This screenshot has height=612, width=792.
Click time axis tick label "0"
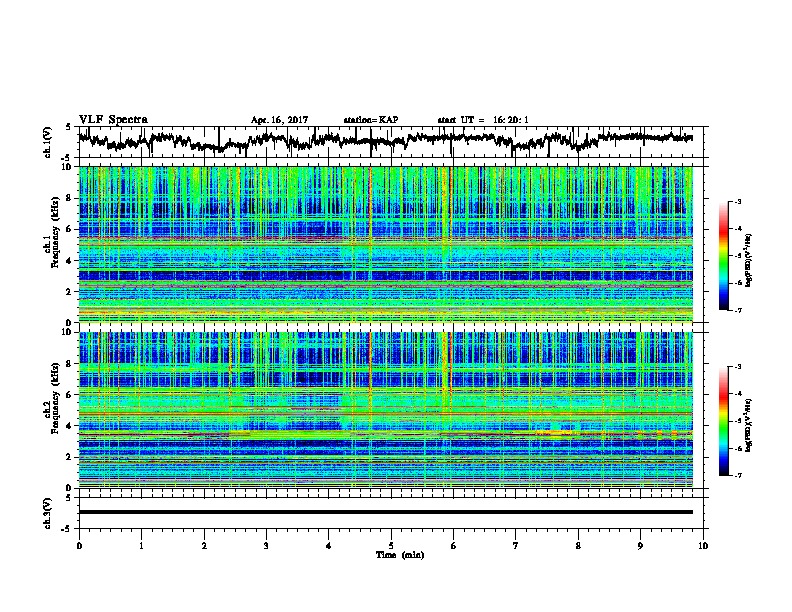click(79, 546)
